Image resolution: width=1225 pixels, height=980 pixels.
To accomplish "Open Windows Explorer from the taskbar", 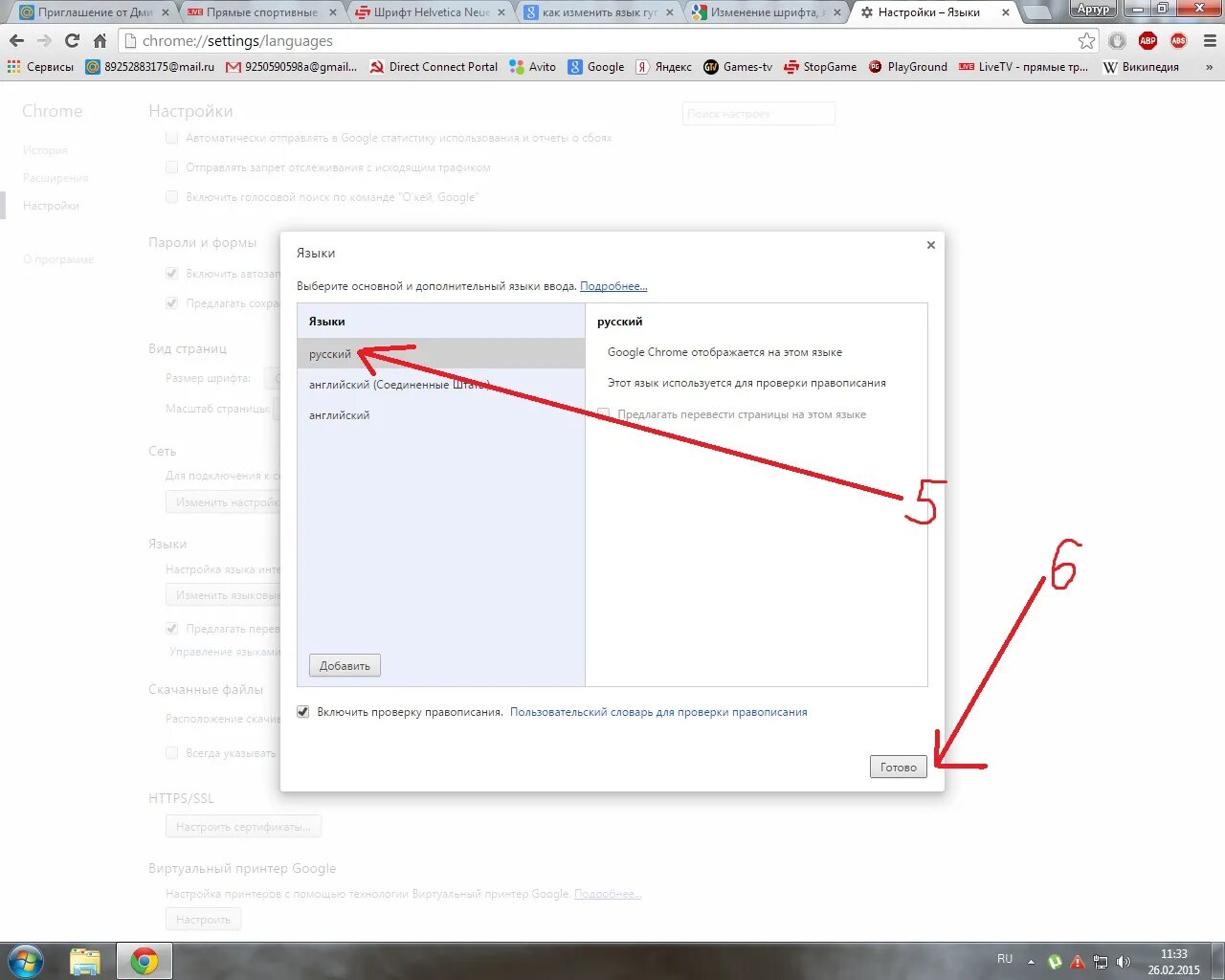I will 85,961.
